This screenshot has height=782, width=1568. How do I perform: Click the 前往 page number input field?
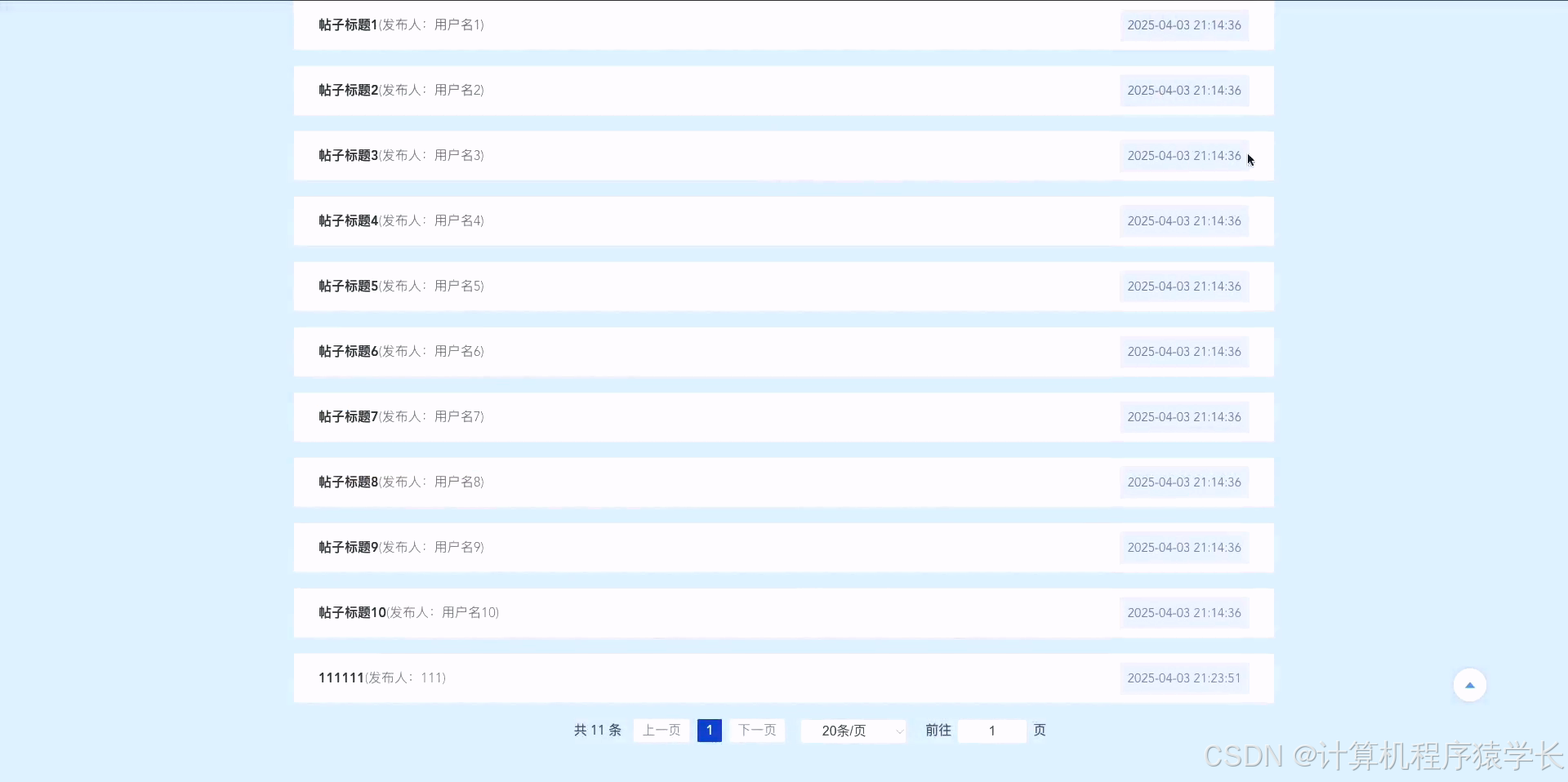992,731
